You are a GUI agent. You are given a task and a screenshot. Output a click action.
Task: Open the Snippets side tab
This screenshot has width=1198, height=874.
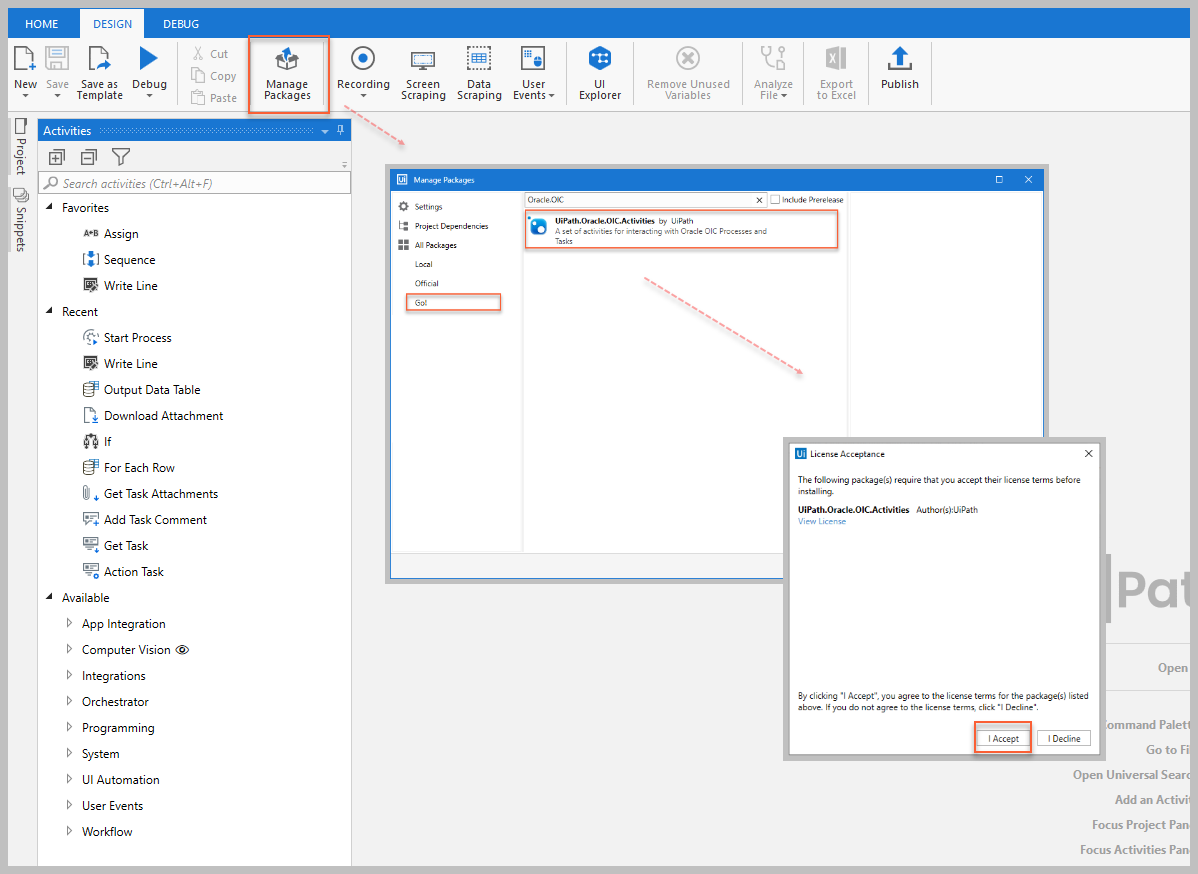click(21, 220)
